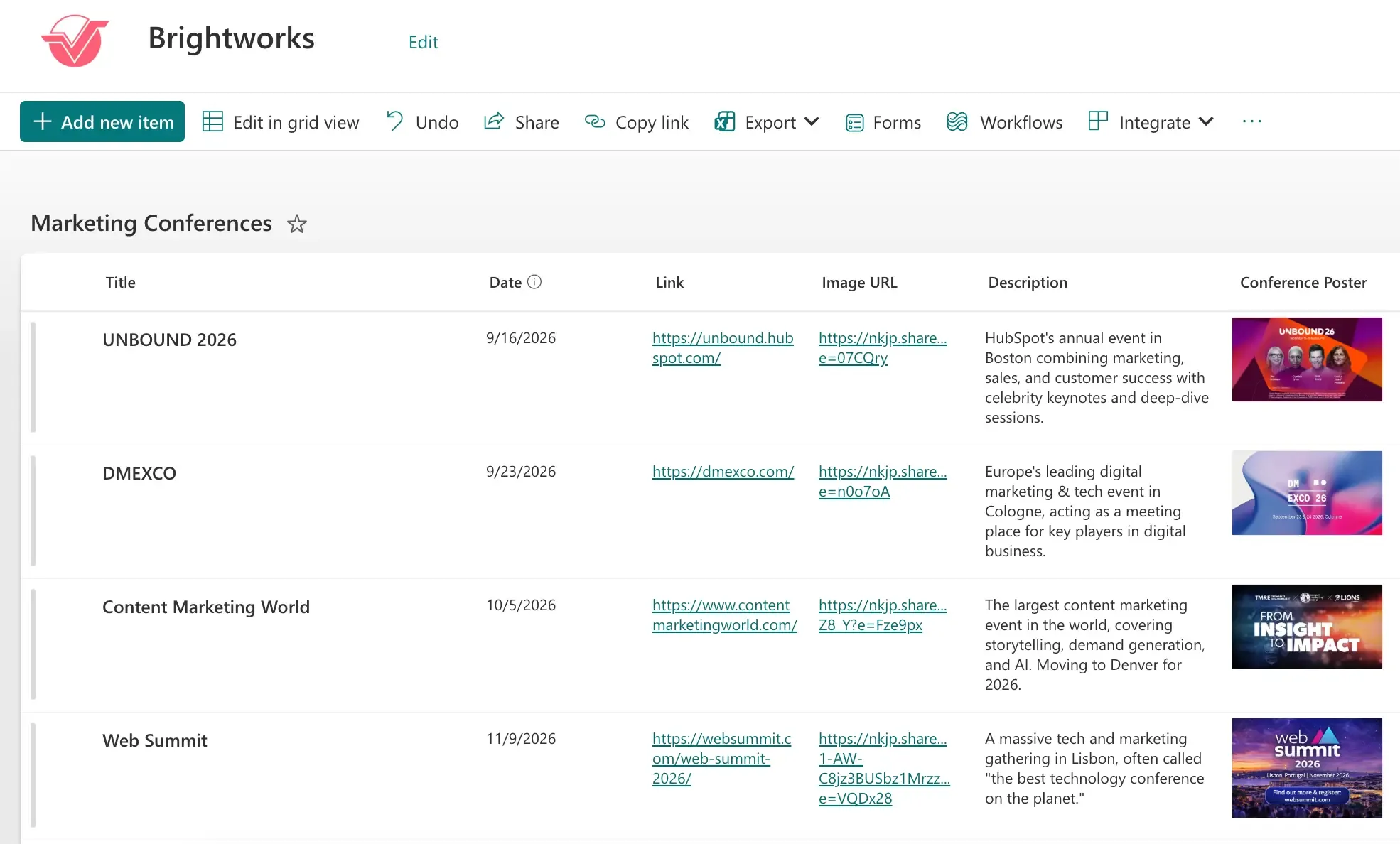
Task: Click the Title column header
Action: tap(120, 282)
